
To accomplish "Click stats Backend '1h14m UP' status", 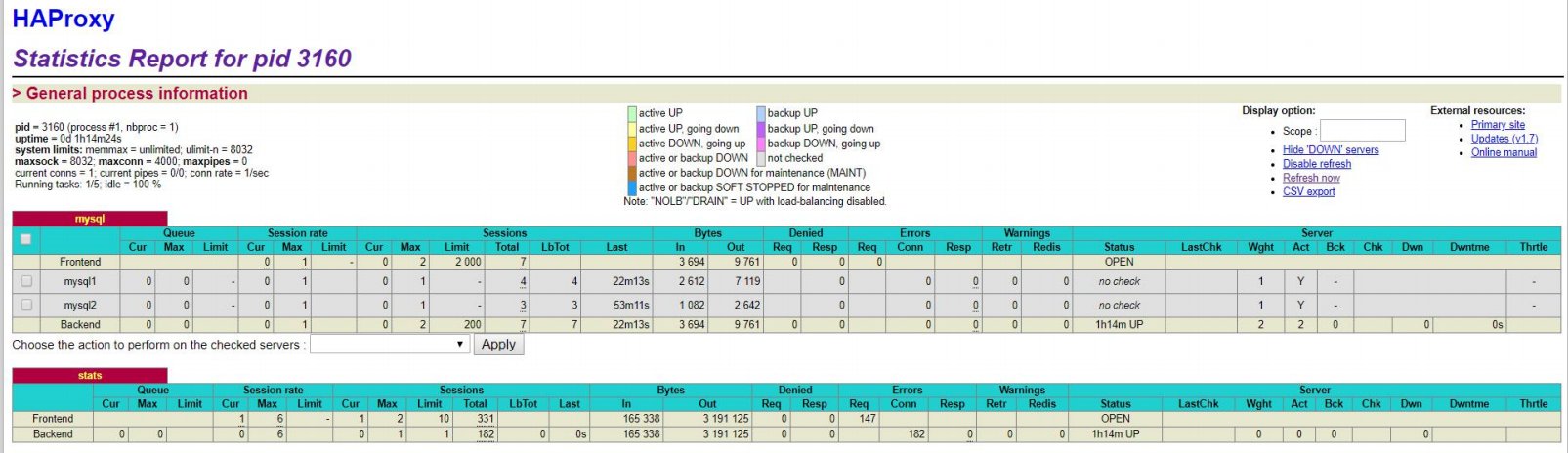I will [x=1116, y=434].
